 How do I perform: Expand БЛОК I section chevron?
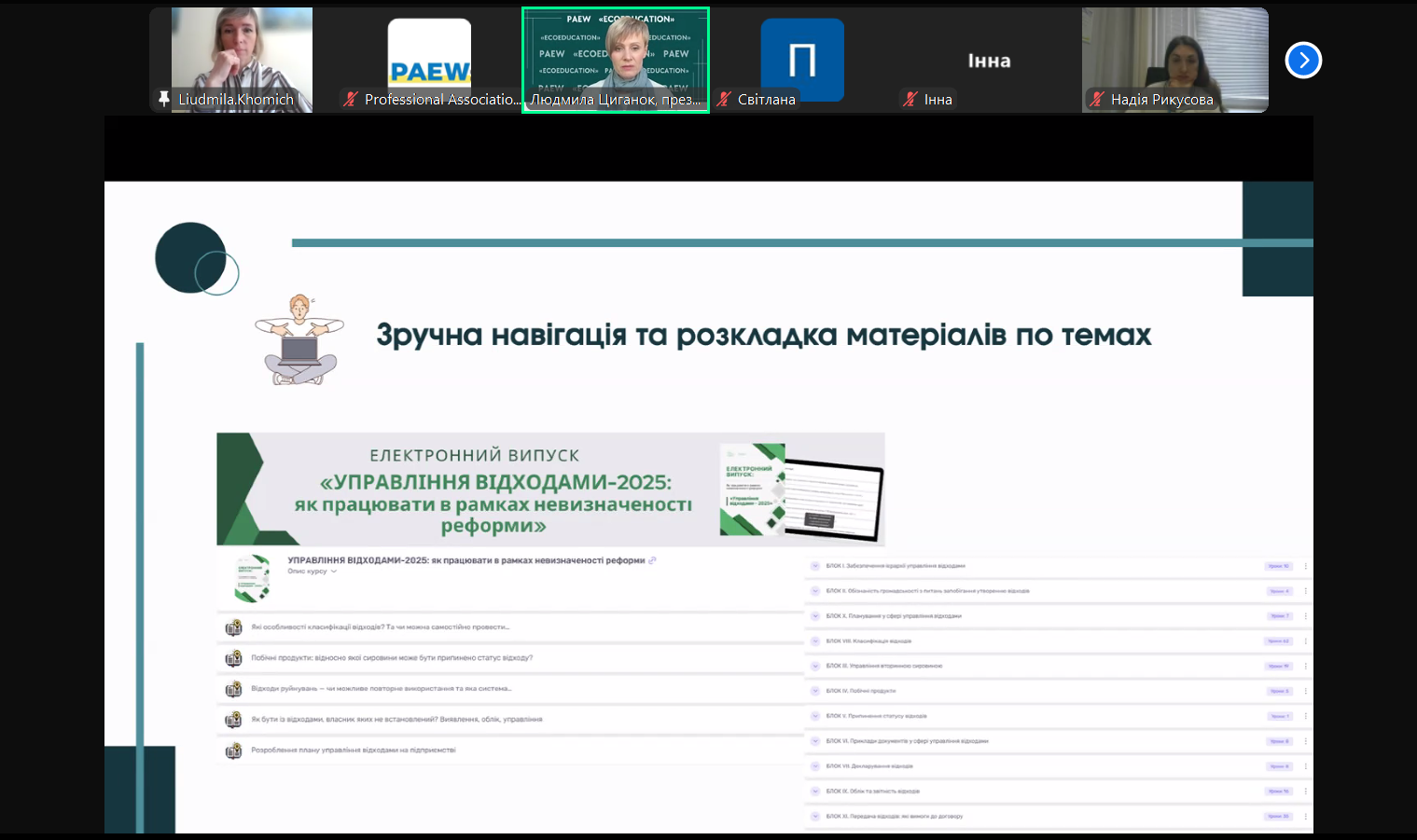(x=814, y=566)
